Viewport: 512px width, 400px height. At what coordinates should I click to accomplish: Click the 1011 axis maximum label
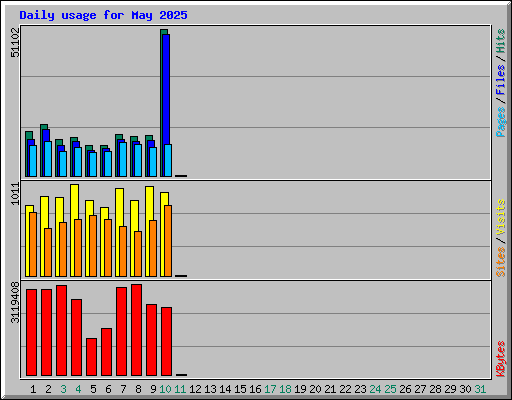(x=15, y=194)
